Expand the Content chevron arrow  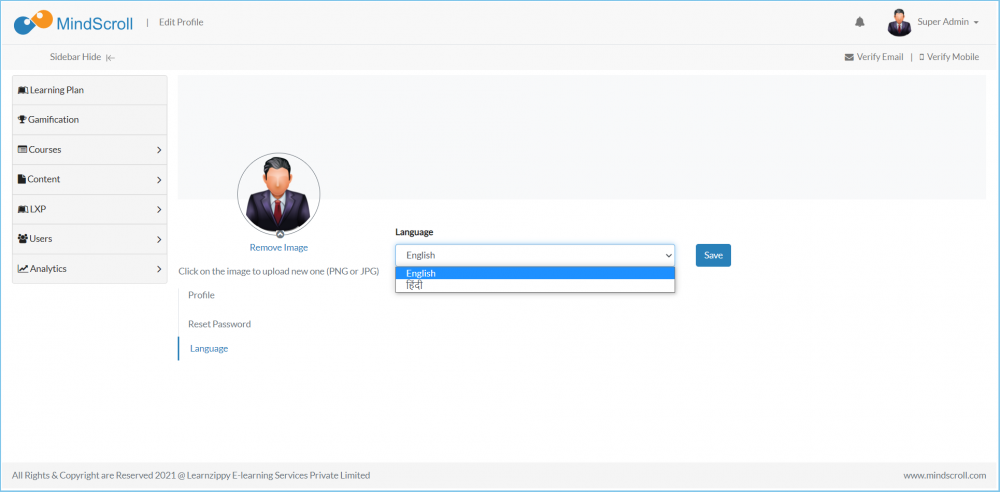tap(159, 180)
